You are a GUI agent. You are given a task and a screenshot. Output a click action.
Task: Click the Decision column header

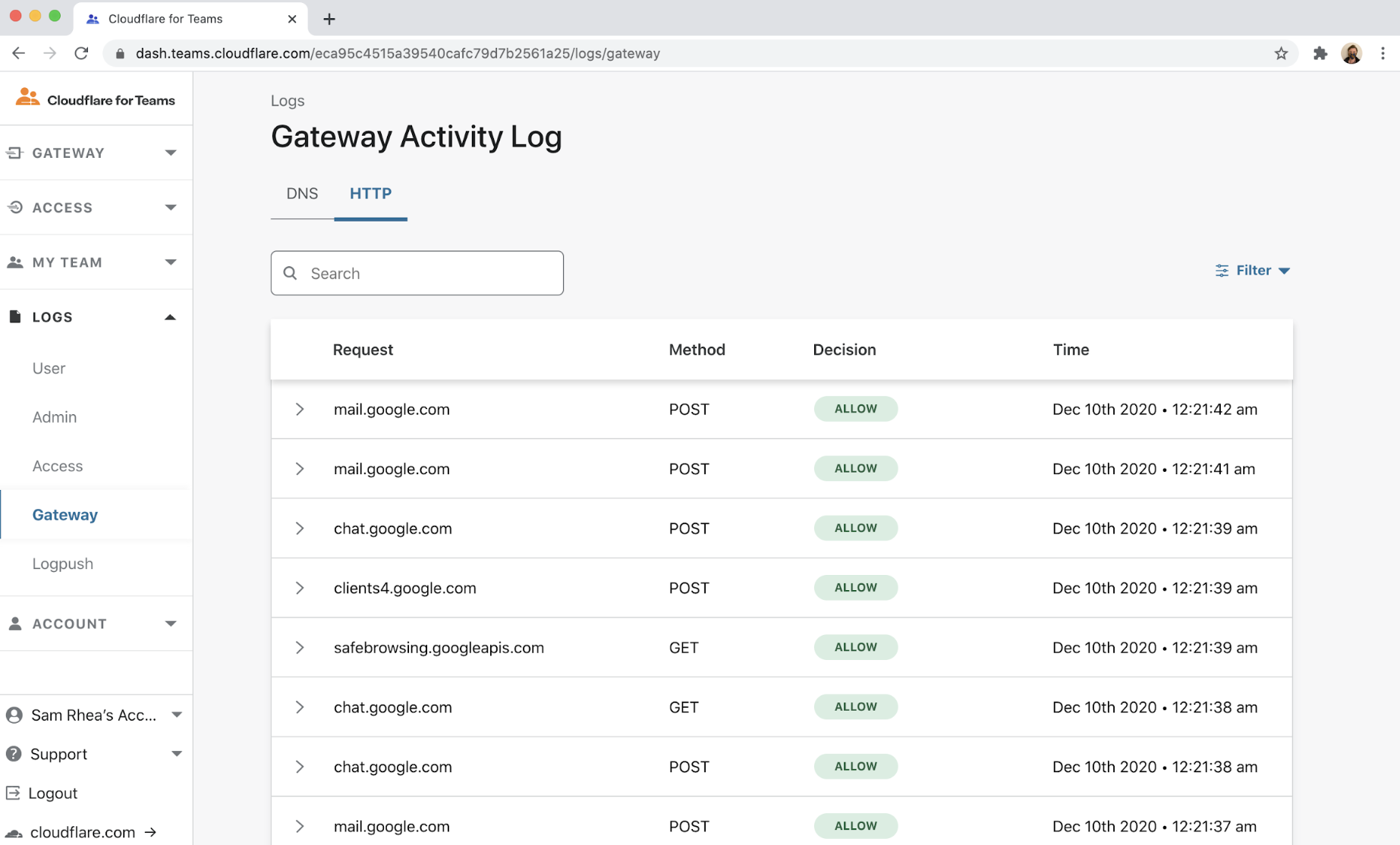coord(844,350)
